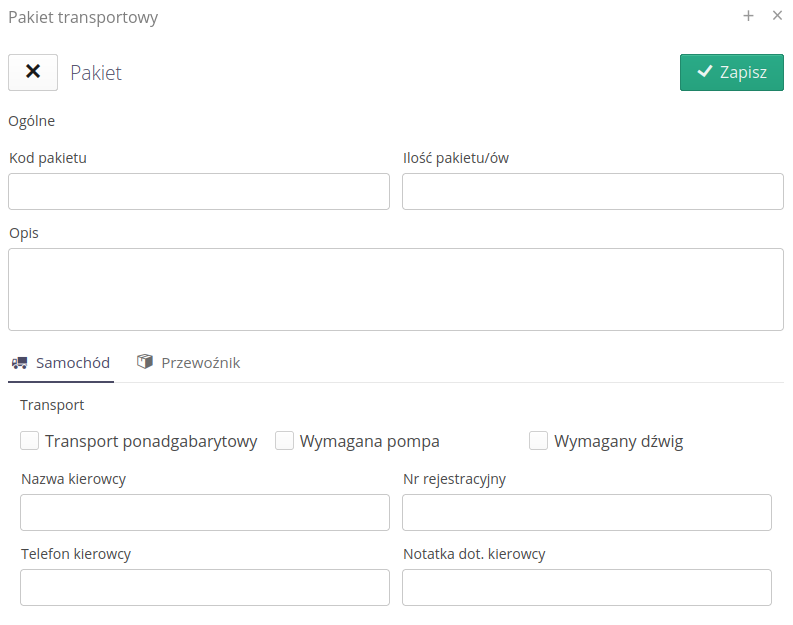
Task: Click the checkmark icon on the Zapisz button
Action: 705,73
